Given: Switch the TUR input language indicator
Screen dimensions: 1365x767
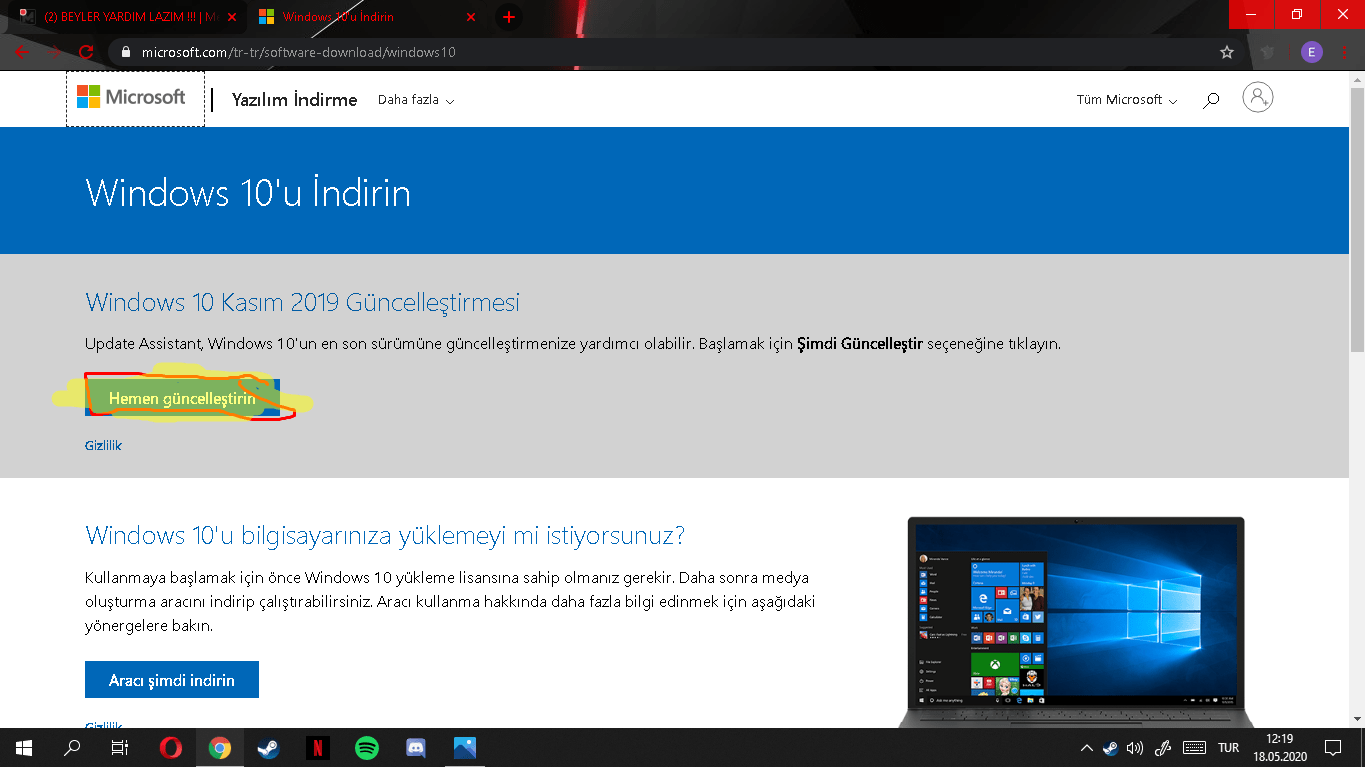Looking at the screenshot, I should tap(1229, 748).
